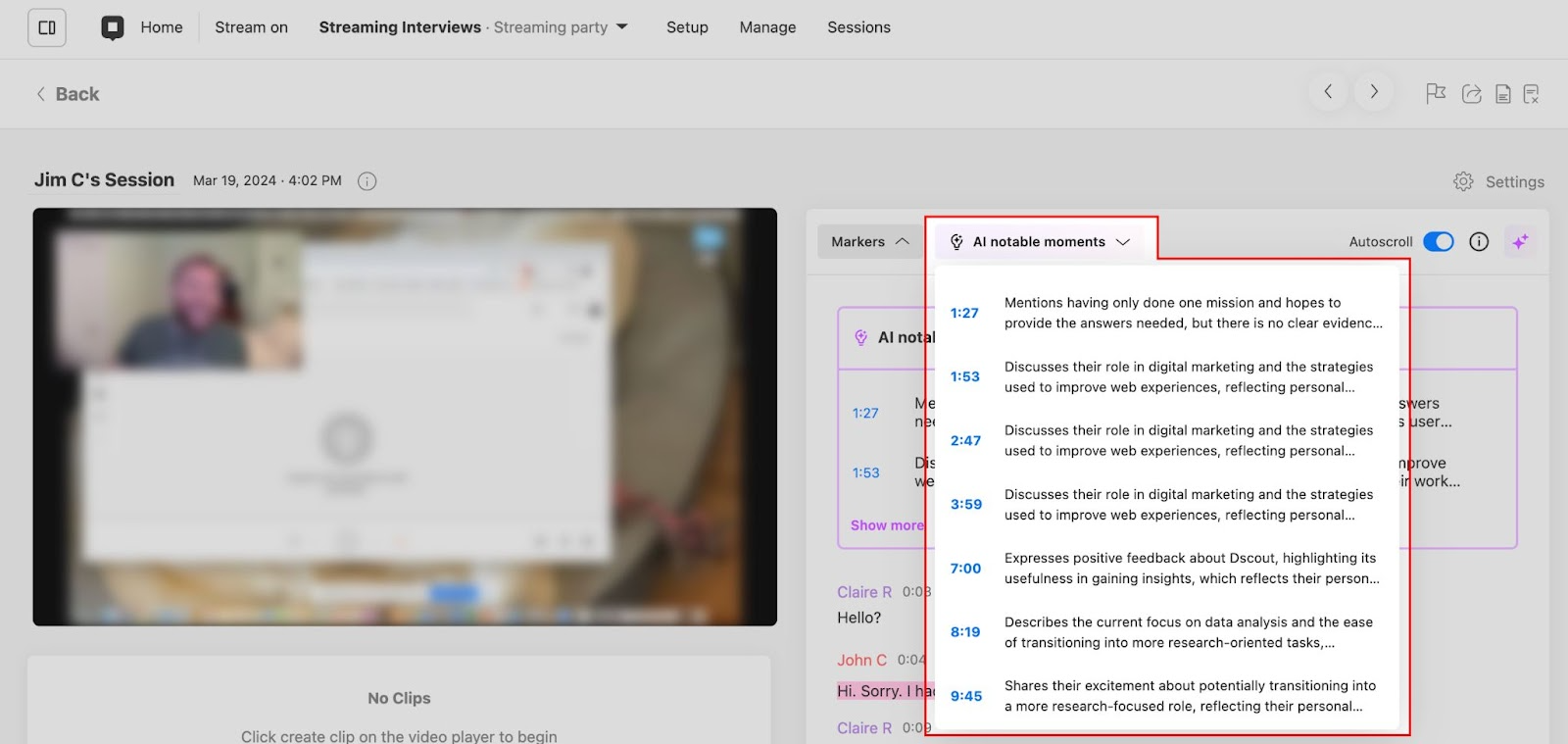Turn off the Autoscroll toggle
Screen dimensions: 1568x744
[1438, 241]
